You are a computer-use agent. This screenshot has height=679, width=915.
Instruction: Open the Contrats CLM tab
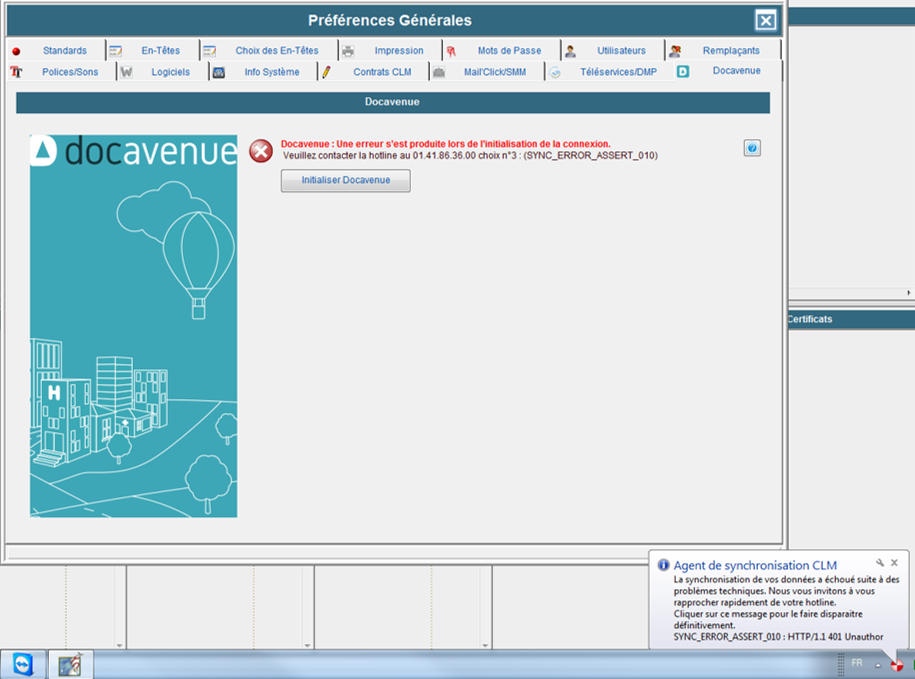pyautogui.click(x=382, y=72)
